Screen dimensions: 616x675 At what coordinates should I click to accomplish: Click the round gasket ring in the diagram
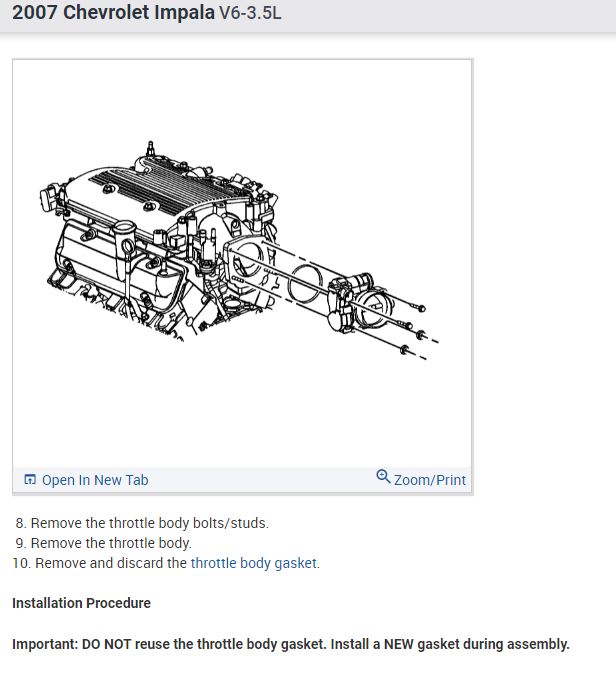pyautogui.click(x=304, y=283)
